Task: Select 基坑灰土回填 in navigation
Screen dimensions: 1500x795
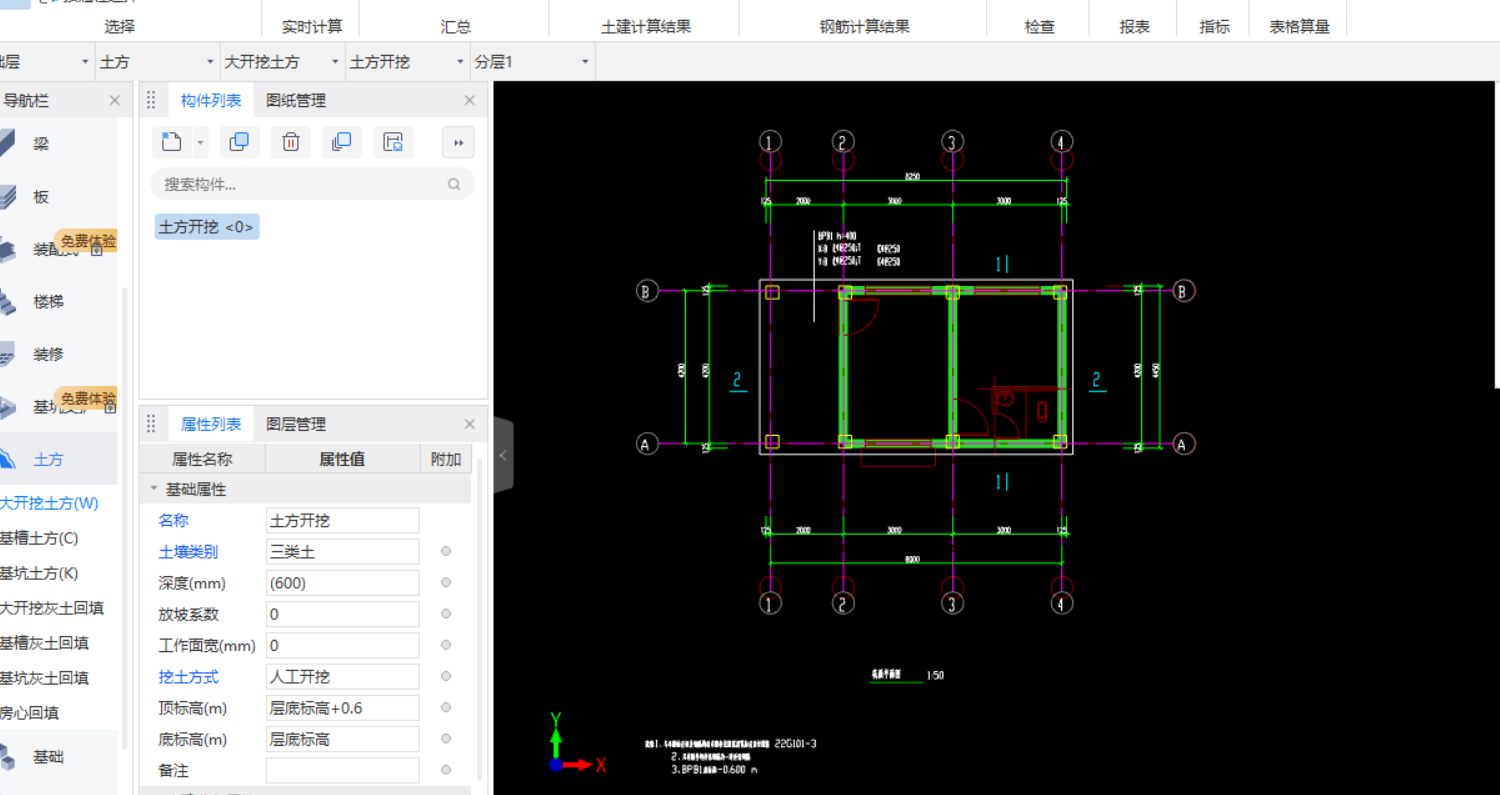Action: pyautogui.click(x=44, y=678)
